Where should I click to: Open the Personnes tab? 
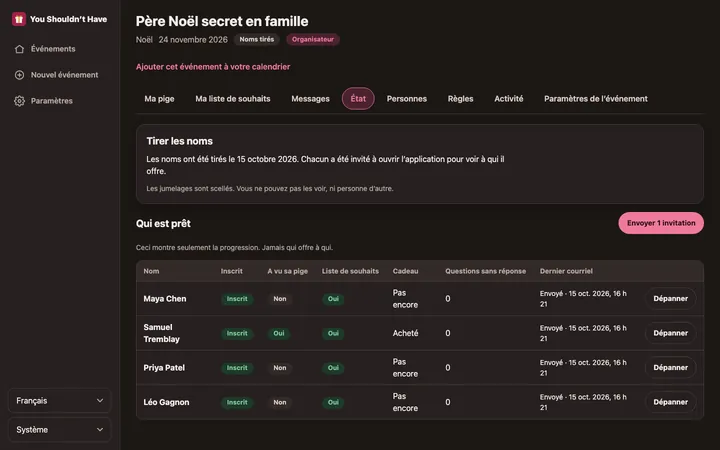tap(407, 99)
